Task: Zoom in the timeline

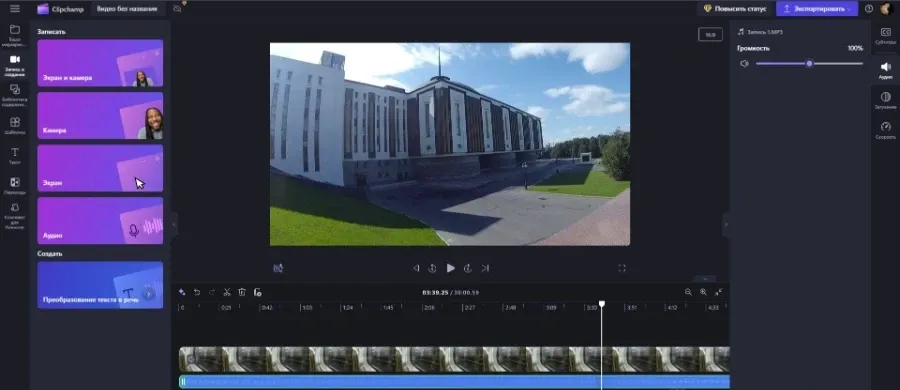Action: 703,292
